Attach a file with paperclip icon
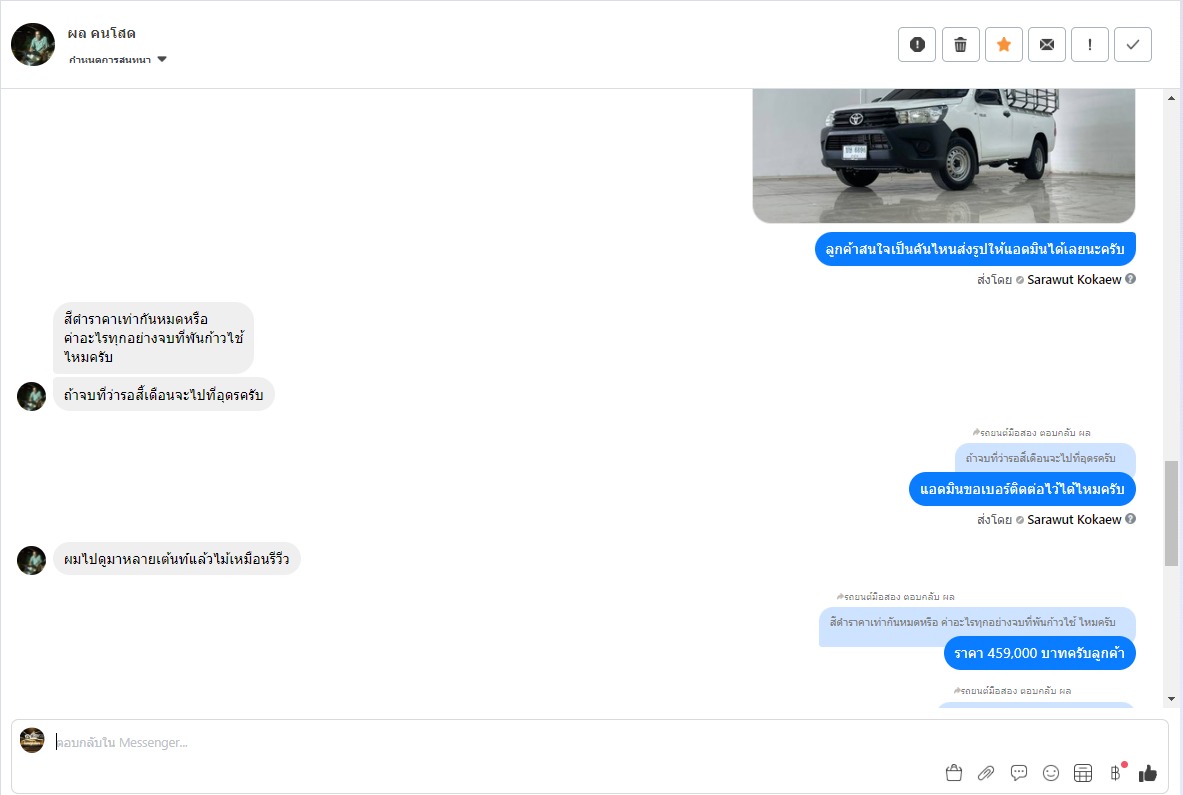 tap(986, 773)
